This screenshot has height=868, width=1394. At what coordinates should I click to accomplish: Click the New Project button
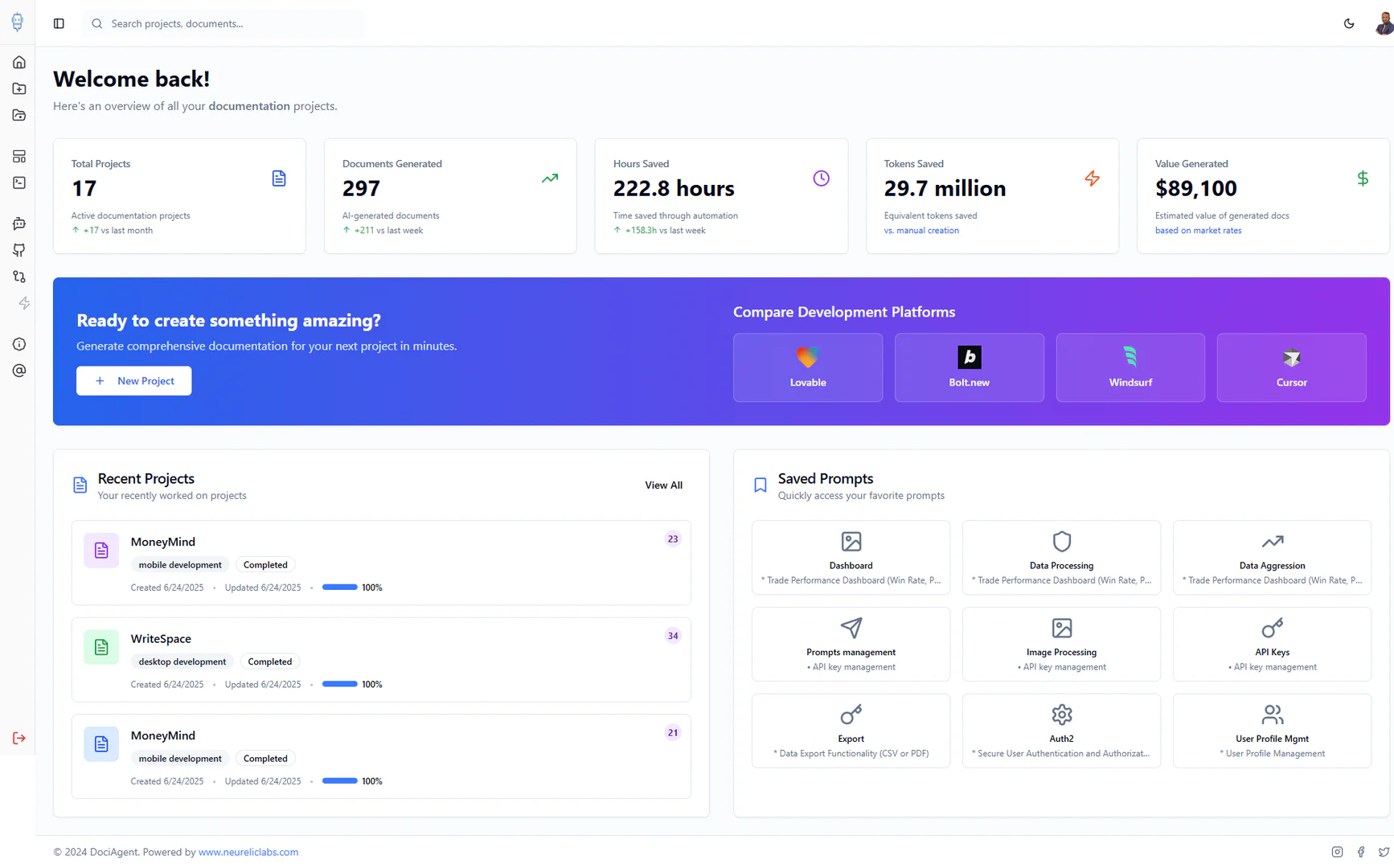coord(133,380)
